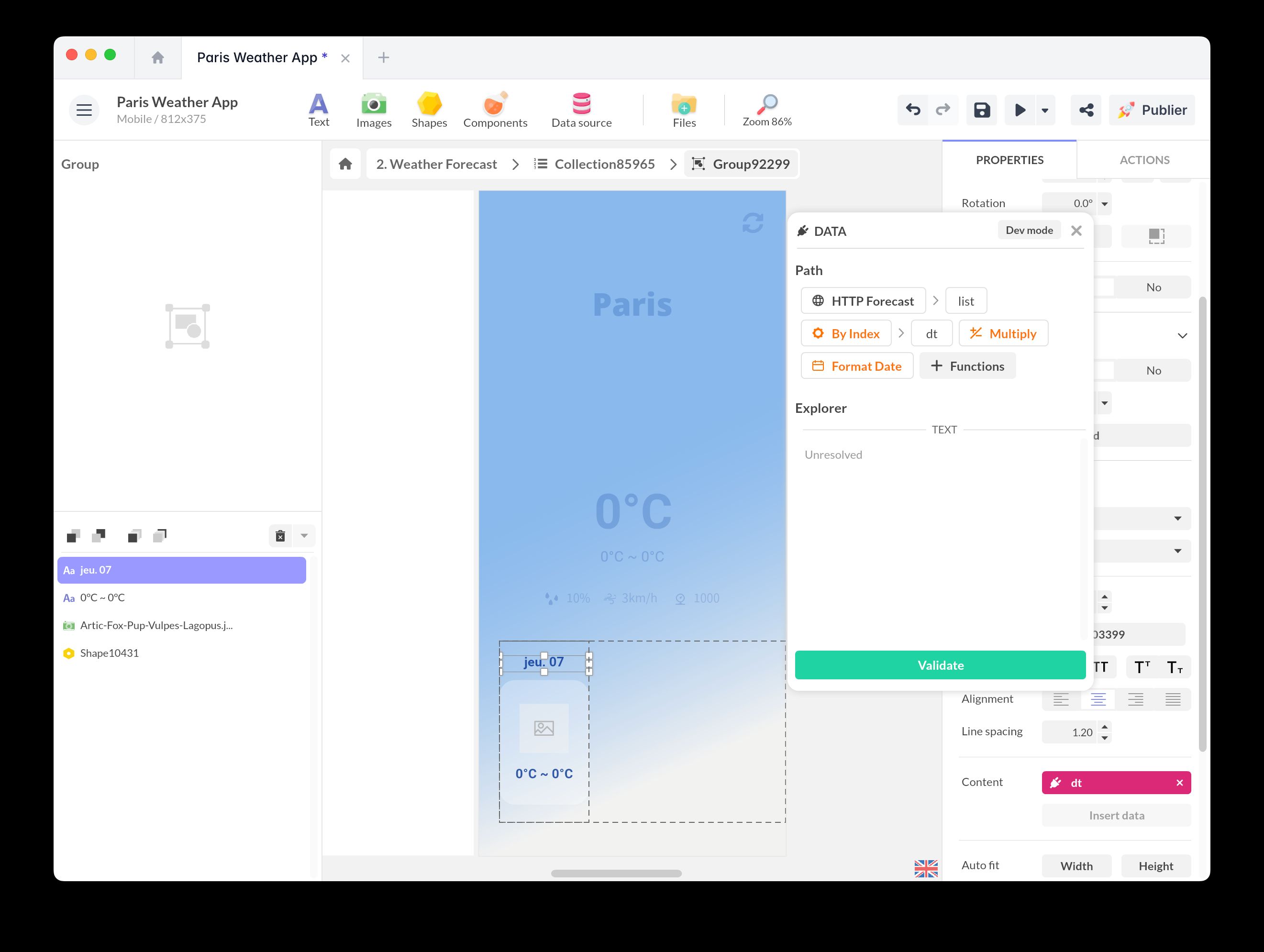Click Weather Forecast breadcrumb item
Screen dimensions: 1264x952
click(437, 165)
